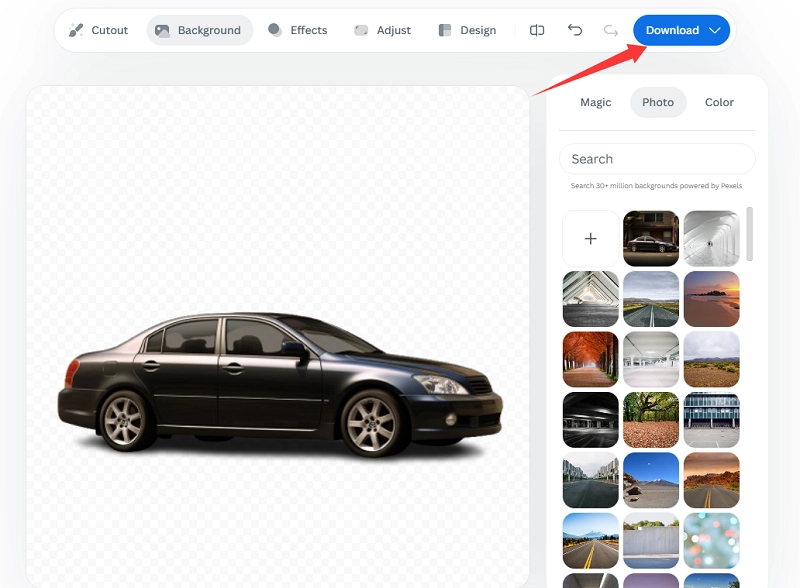This screenshot has height=588, width=800.
Task: Click the Download button
Action: (x=672, y=30)
